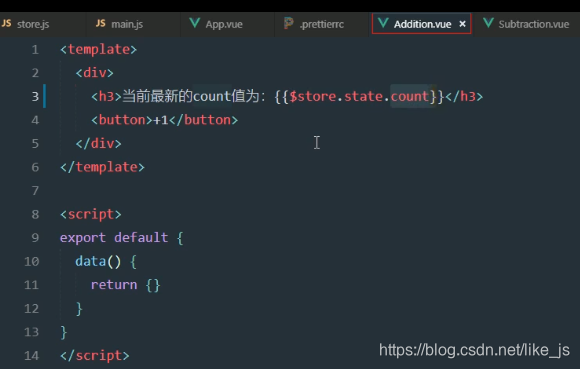Click the closing </button> tag on line 4
Image resolution: width=580 pixels, height=369 pixels.
[203, 120]
